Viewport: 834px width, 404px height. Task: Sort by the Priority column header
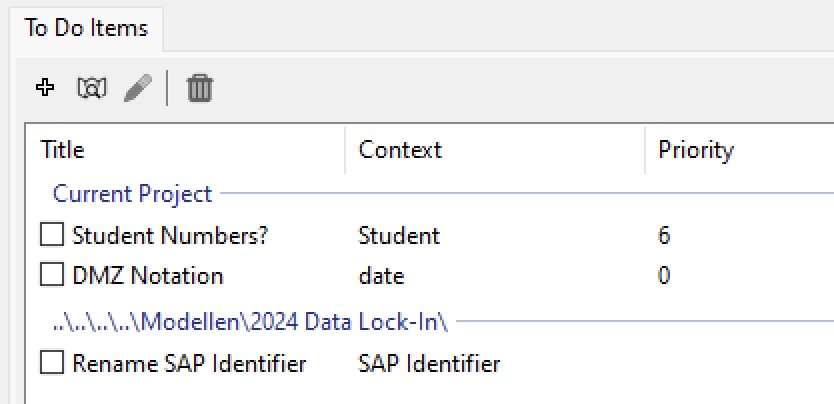pyautogui.click(x=695, y=150)
